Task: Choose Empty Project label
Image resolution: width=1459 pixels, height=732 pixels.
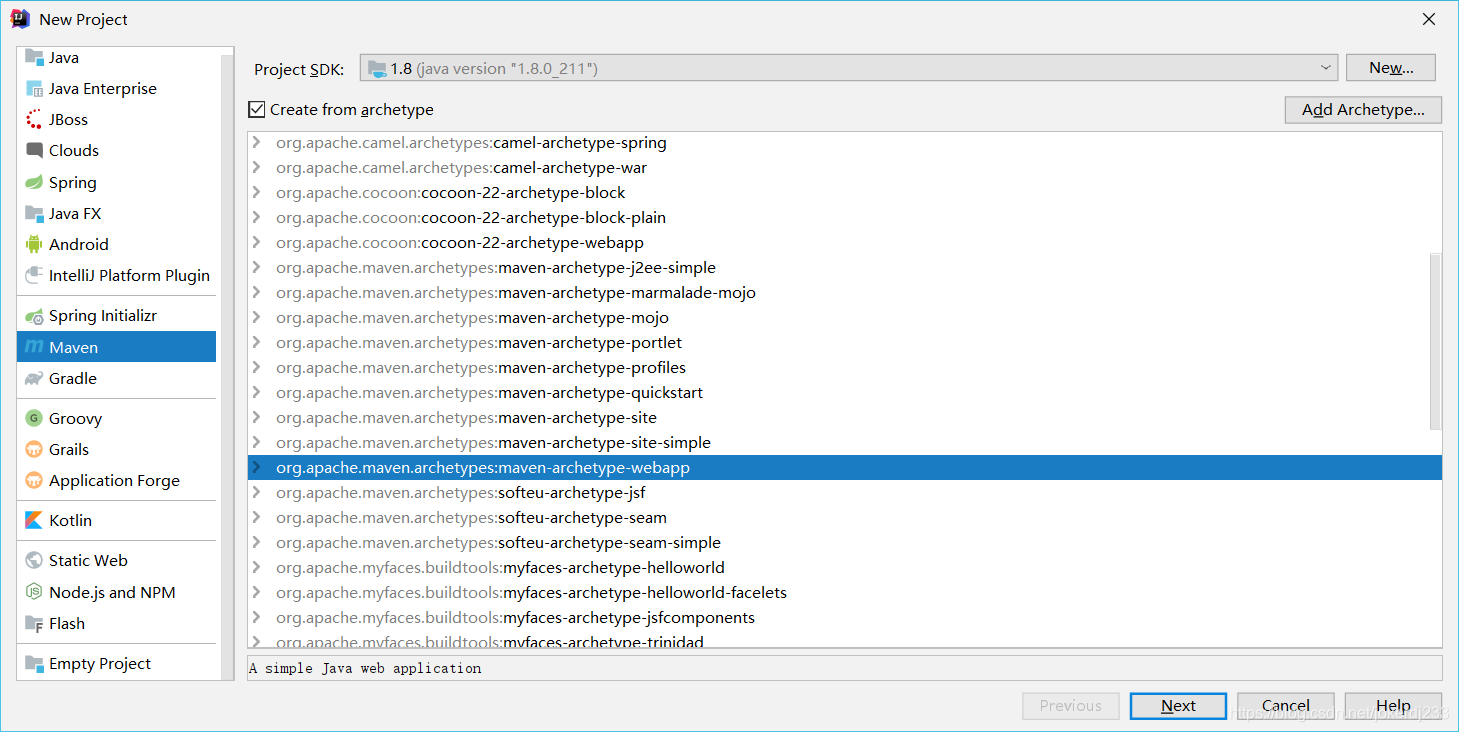Action: (100, 663)
